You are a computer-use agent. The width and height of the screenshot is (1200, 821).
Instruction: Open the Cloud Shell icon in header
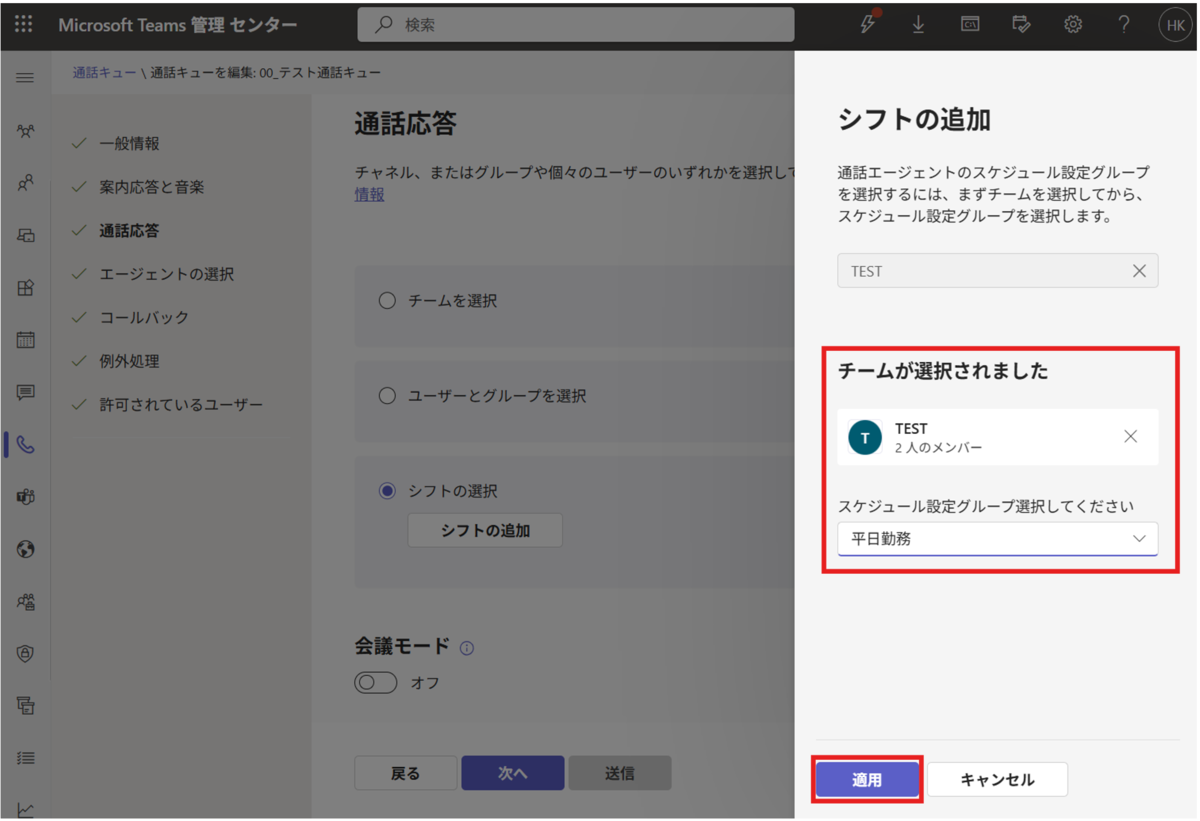970,25
